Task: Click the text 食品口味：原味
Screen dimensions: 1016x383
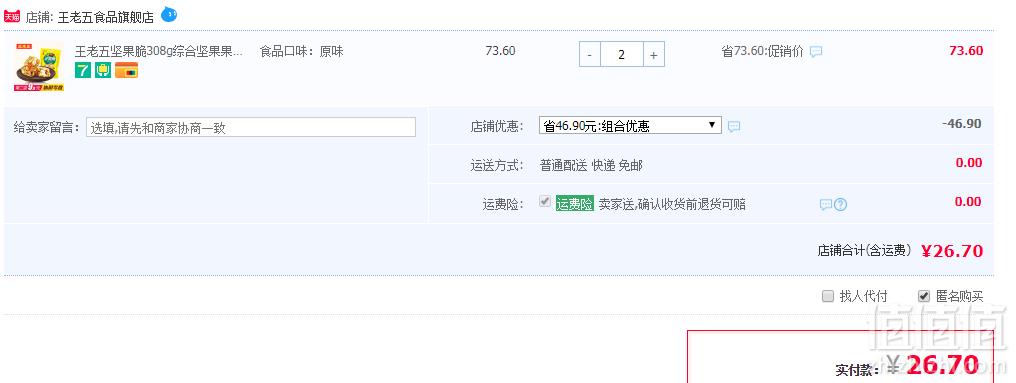Action: pos(301,51)
